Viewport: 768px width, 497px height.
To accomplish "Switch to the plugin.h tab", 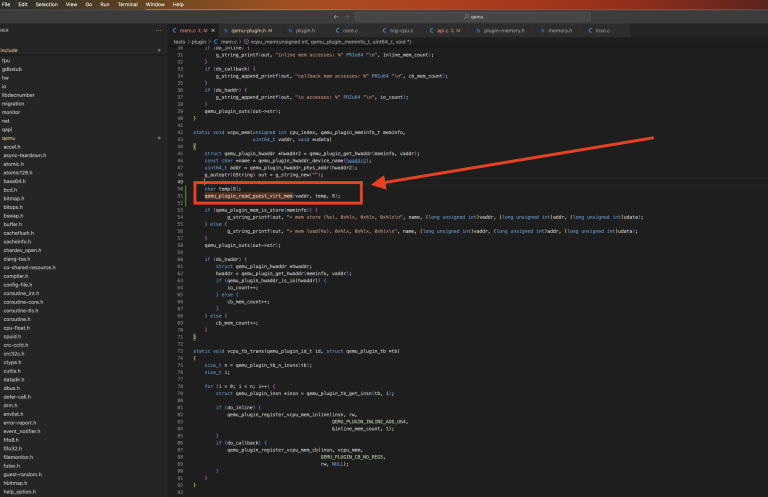I will tap(305, 30).
